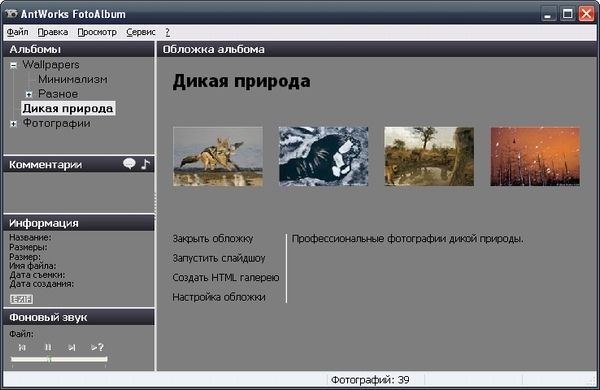Image resolution: width=600 pixels, height=390 pixels.
Task: Skip to previous background track
Action: 22,347
